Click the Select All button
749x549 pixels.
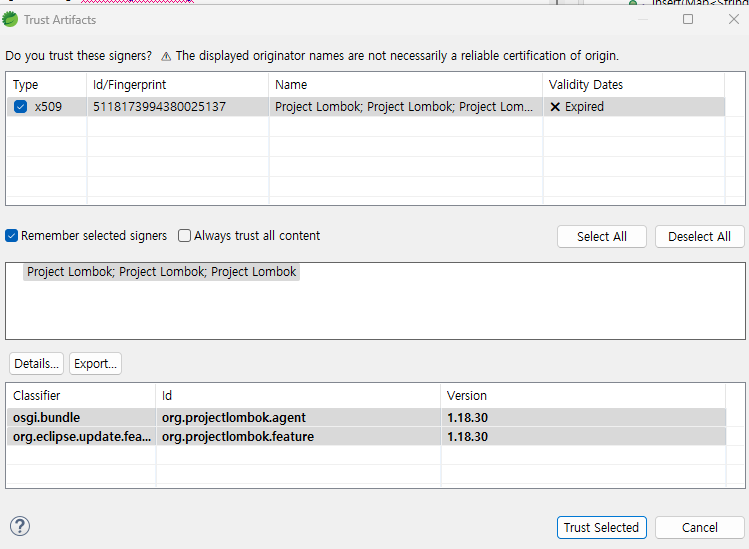pyautogui.click(x=601, y=237)
